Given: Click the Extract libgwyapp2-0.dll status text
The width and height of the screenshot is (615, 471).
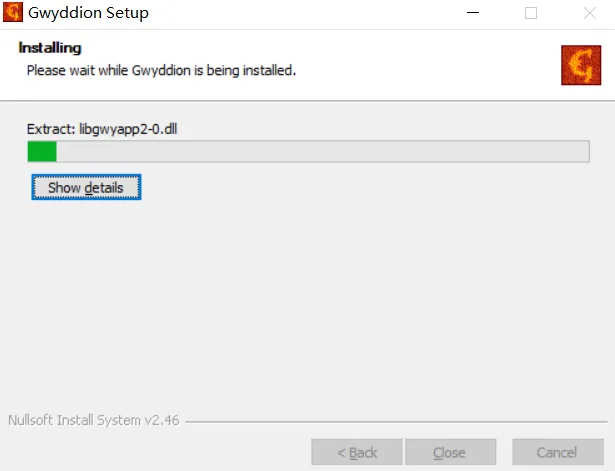Looking at the screenshot, I should (x=102, y=129).
